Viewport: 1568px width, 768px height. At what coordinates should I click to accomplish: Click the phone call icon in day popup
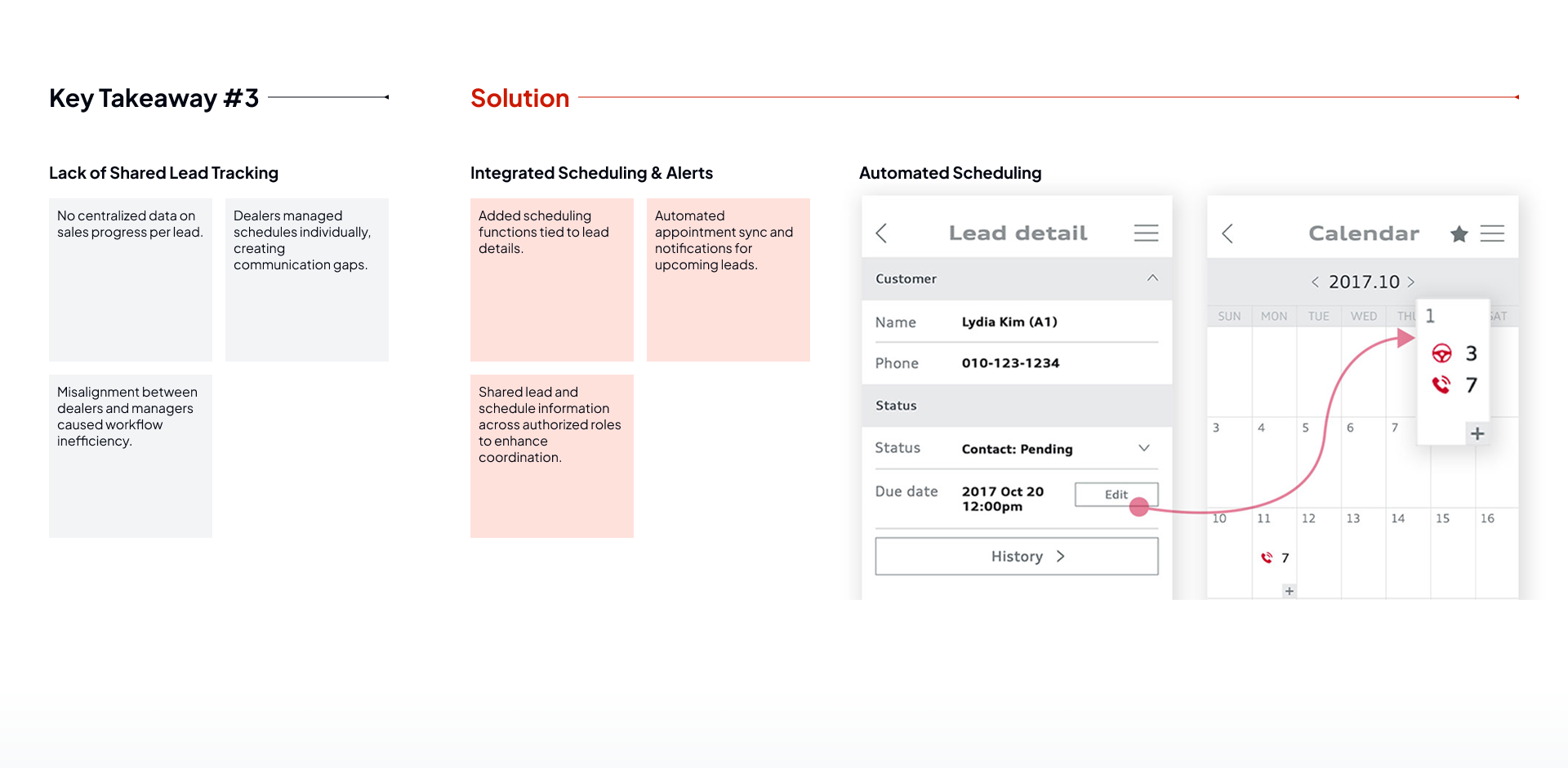1441,385
